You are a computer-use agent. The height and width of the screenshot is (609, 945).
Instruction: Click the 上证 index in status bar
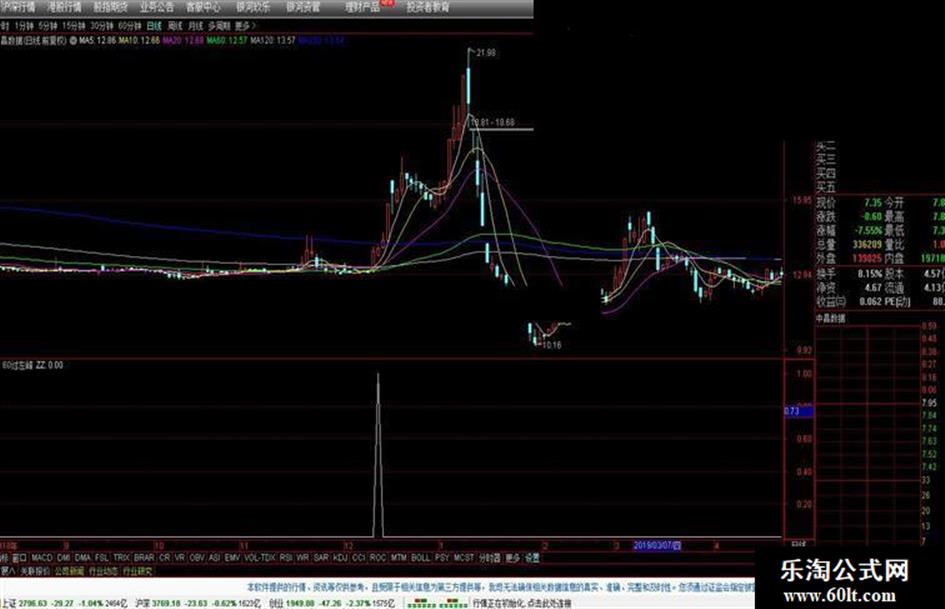(64, 603)
